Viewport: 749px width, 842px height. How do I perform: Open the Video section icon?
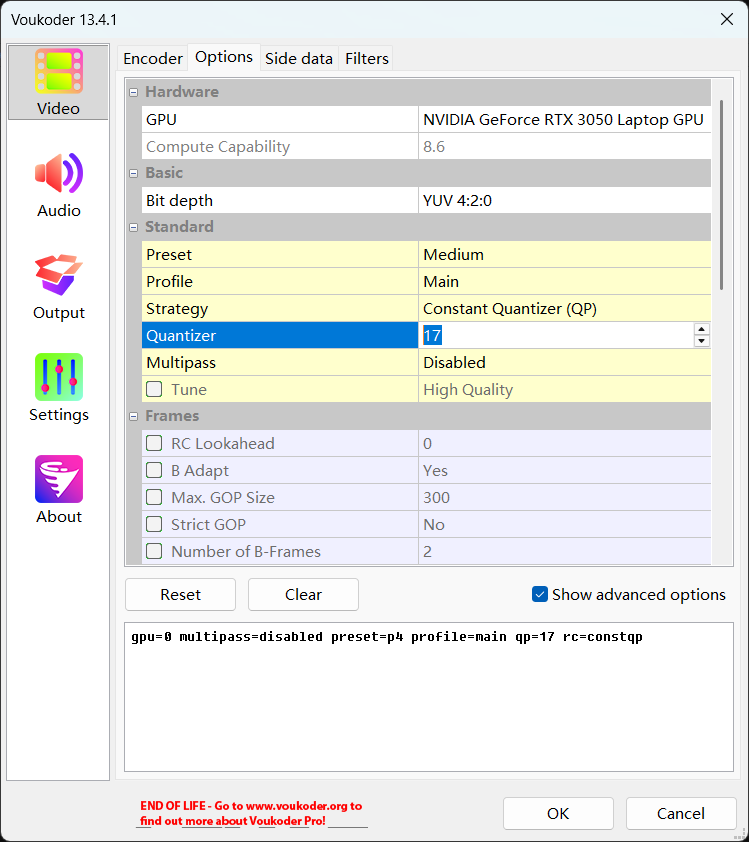click(x=59, y=71)
